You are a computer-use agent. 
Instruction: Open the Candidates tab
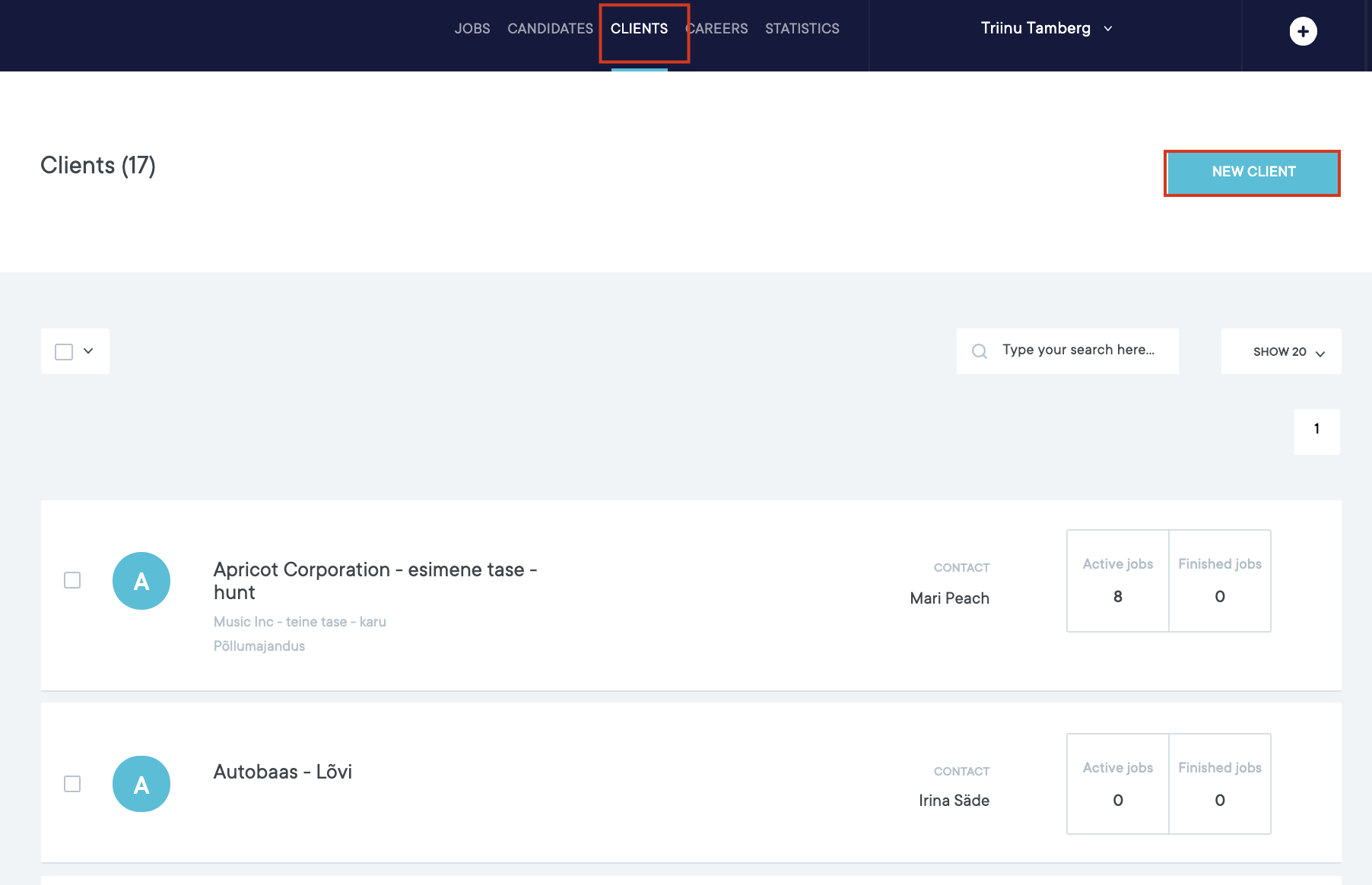[x=550, y=29]
